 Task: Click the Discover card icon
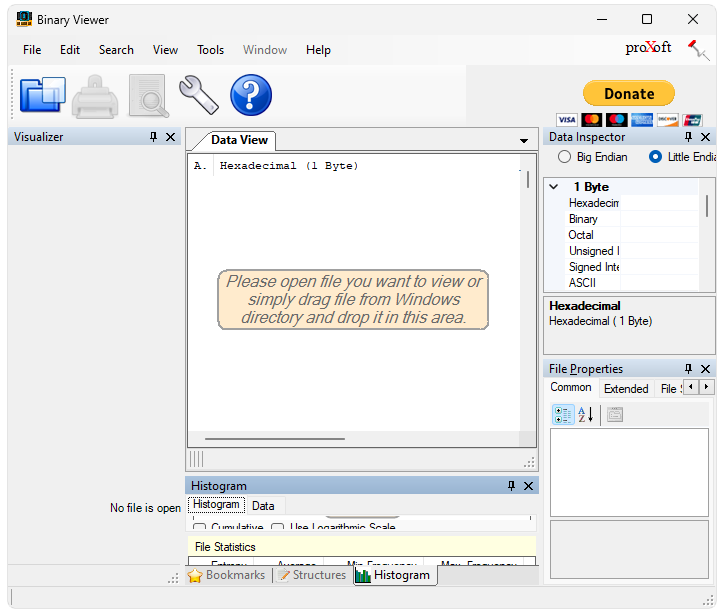(667, 120)
